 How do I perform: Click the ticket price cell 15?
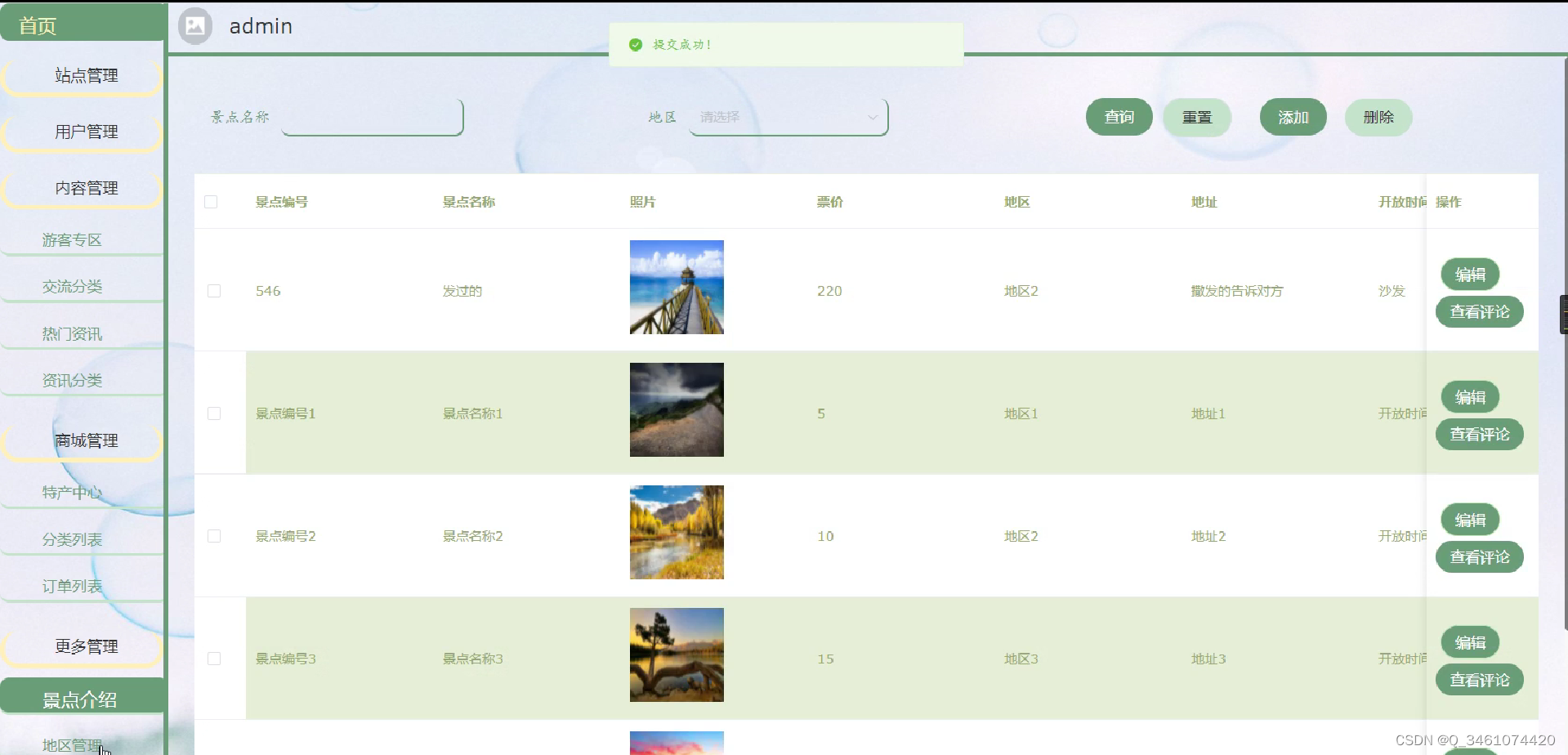click(825, 659)
